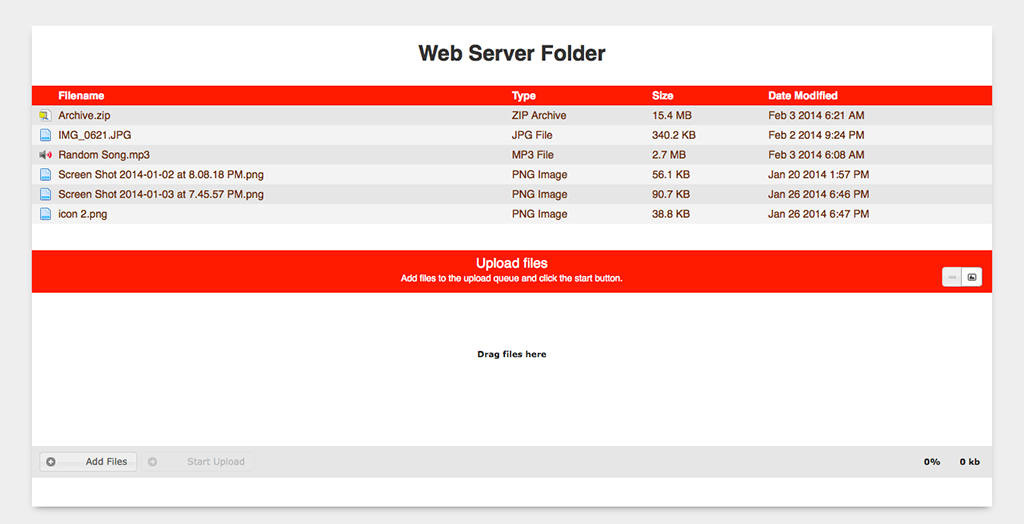1024x524 pixels.
Task: Open the icon 2.png file link
Action: point(83,214)
